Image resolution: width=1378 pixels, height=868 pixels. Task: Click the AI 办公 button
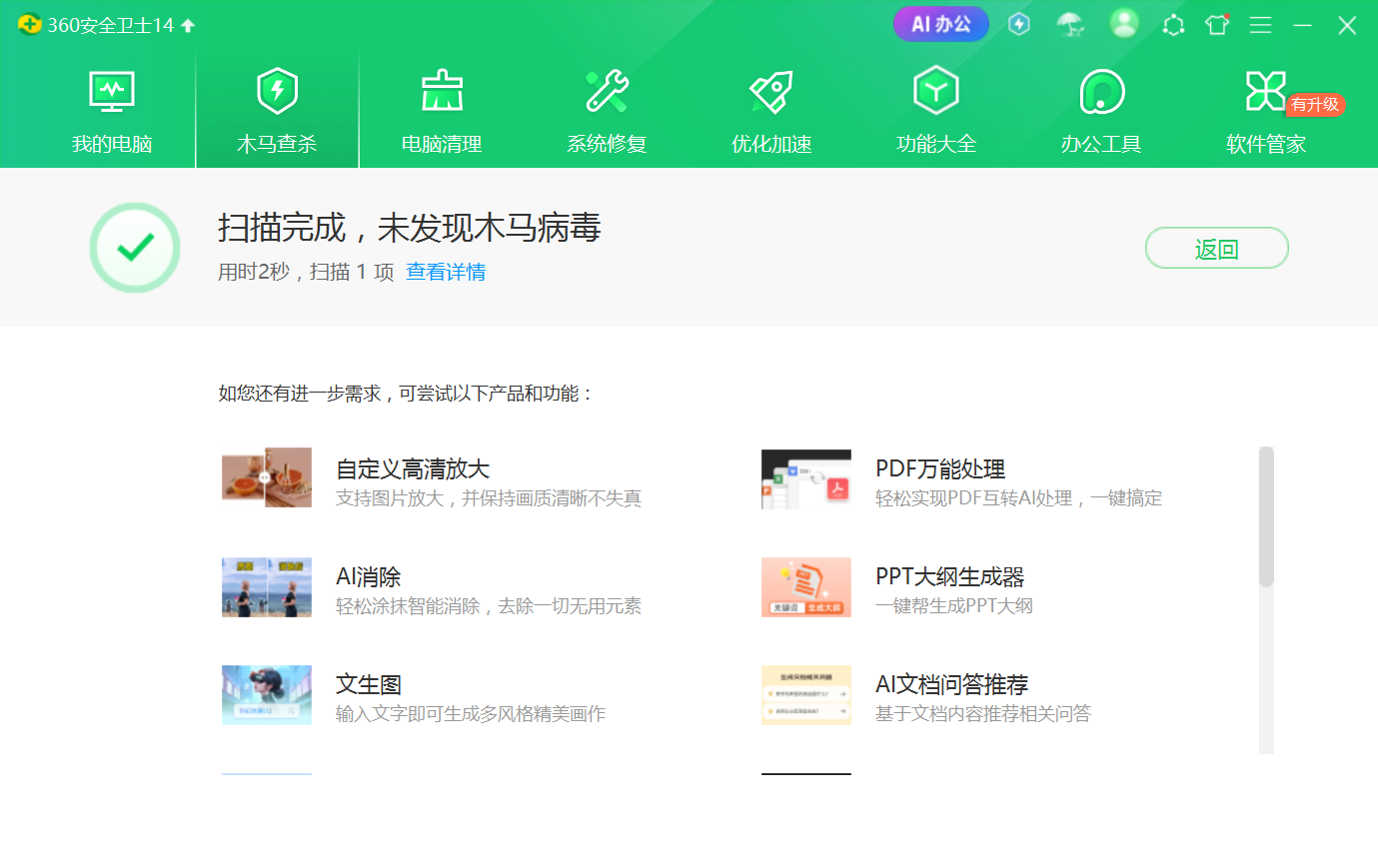point(940,25)
